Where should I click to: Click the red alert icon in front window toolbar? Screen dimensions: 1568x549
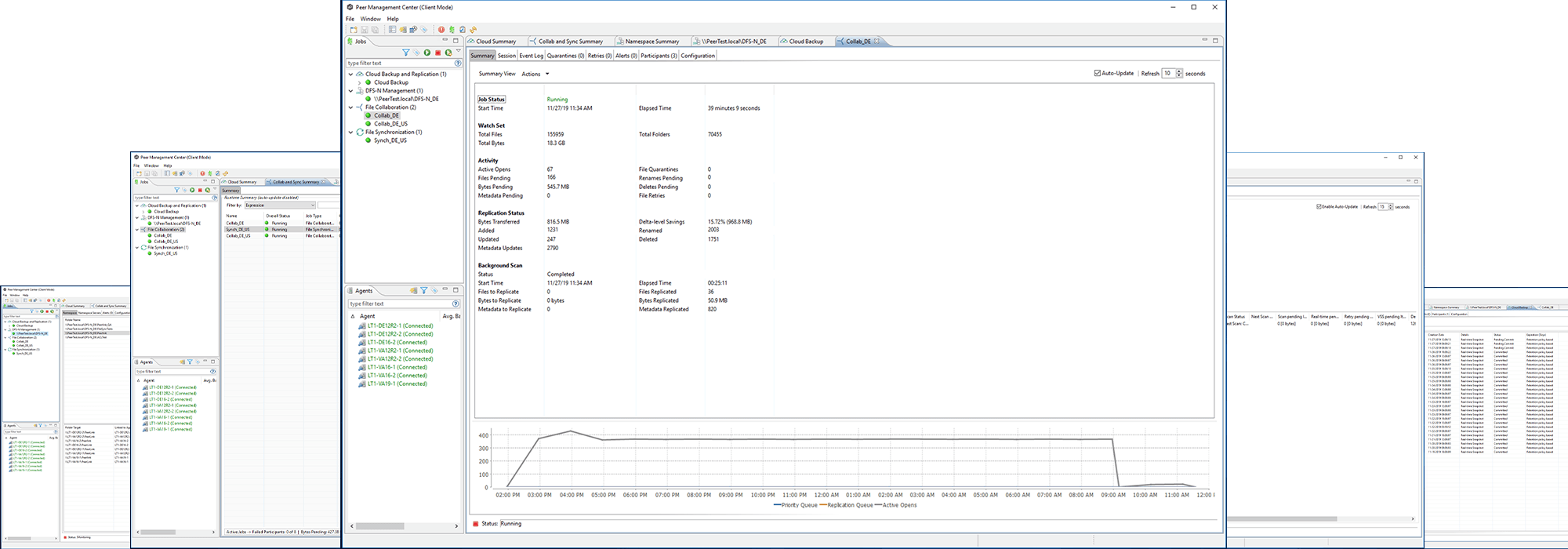(x=441, y=30)
